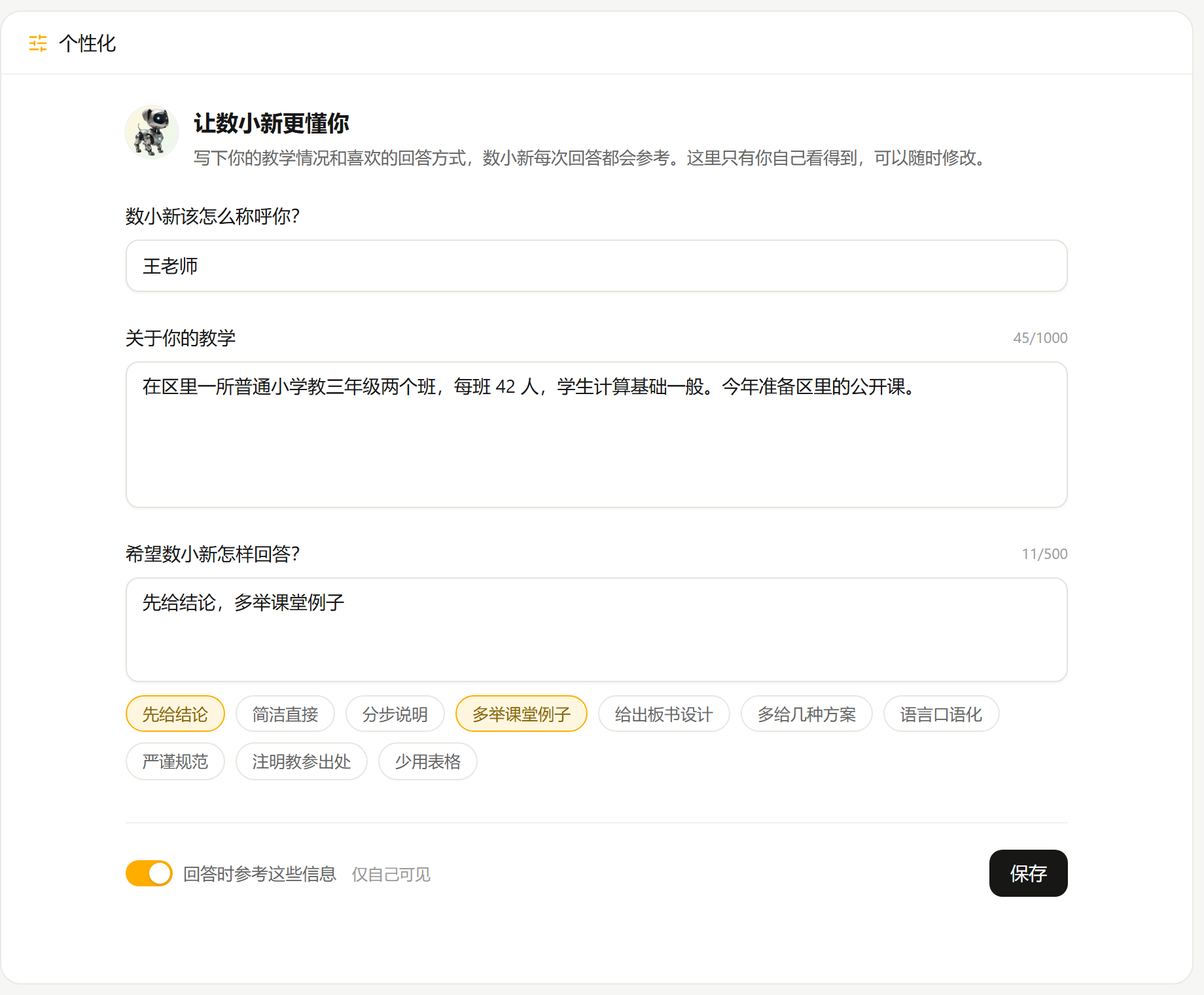Select the 简洁直接 tag
The image size is (1204, 995).
285,714
